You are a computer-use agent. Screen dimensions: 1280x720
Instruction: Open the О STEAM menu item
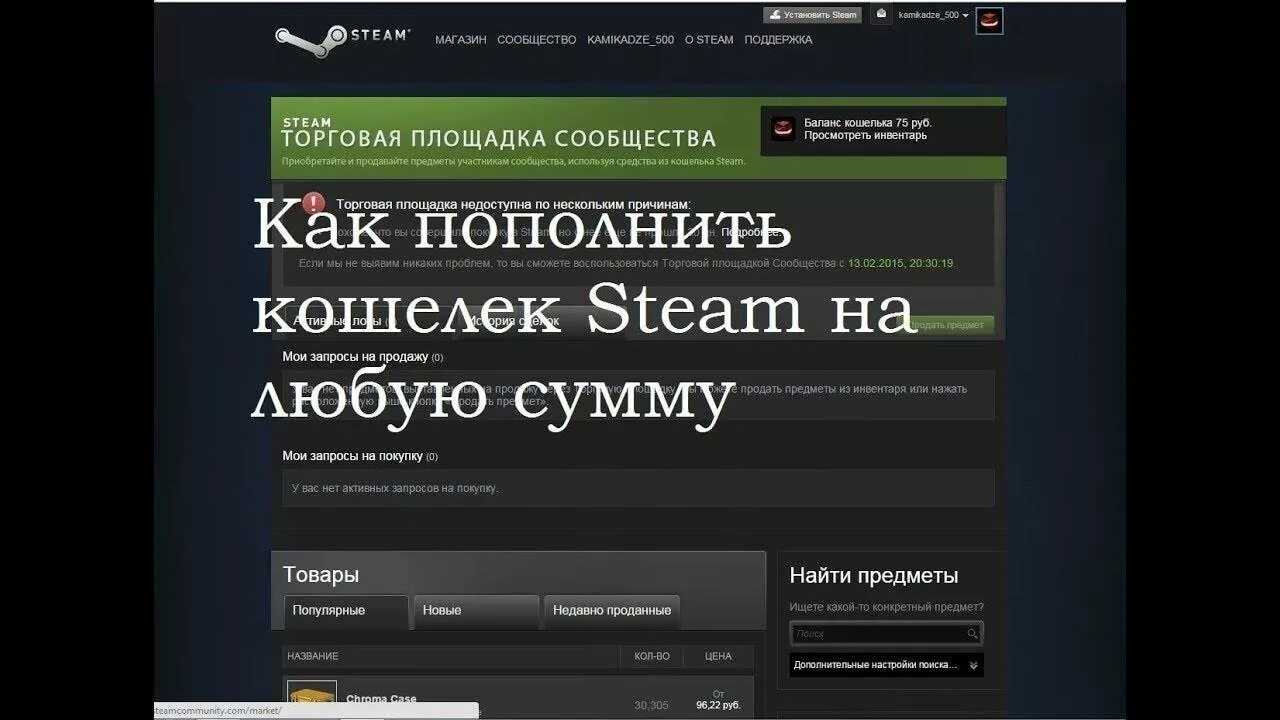tap(709, 40)
